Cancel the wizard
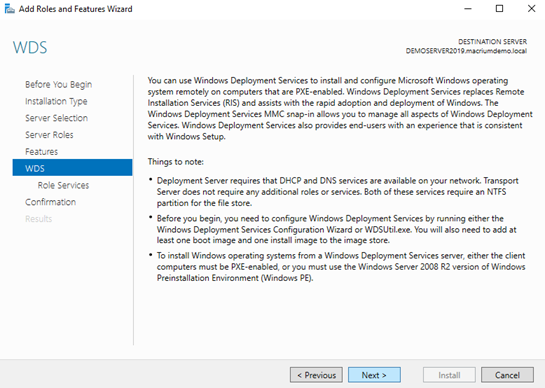The height and width of the screenshot is (388, 545). [507, 375]
